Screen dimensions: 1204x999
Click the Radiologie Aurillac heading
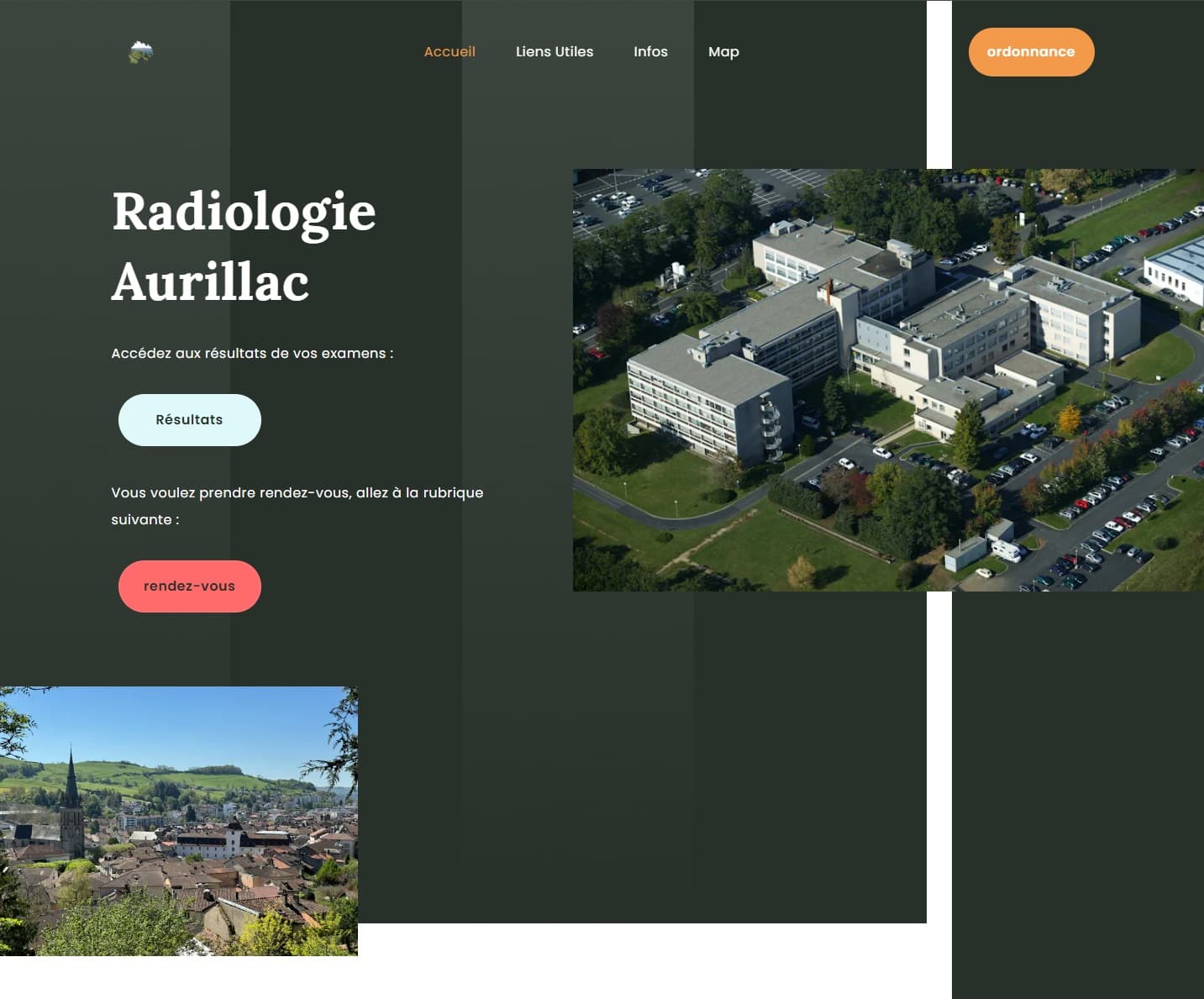pyautogui.click(x=244, y=245)
